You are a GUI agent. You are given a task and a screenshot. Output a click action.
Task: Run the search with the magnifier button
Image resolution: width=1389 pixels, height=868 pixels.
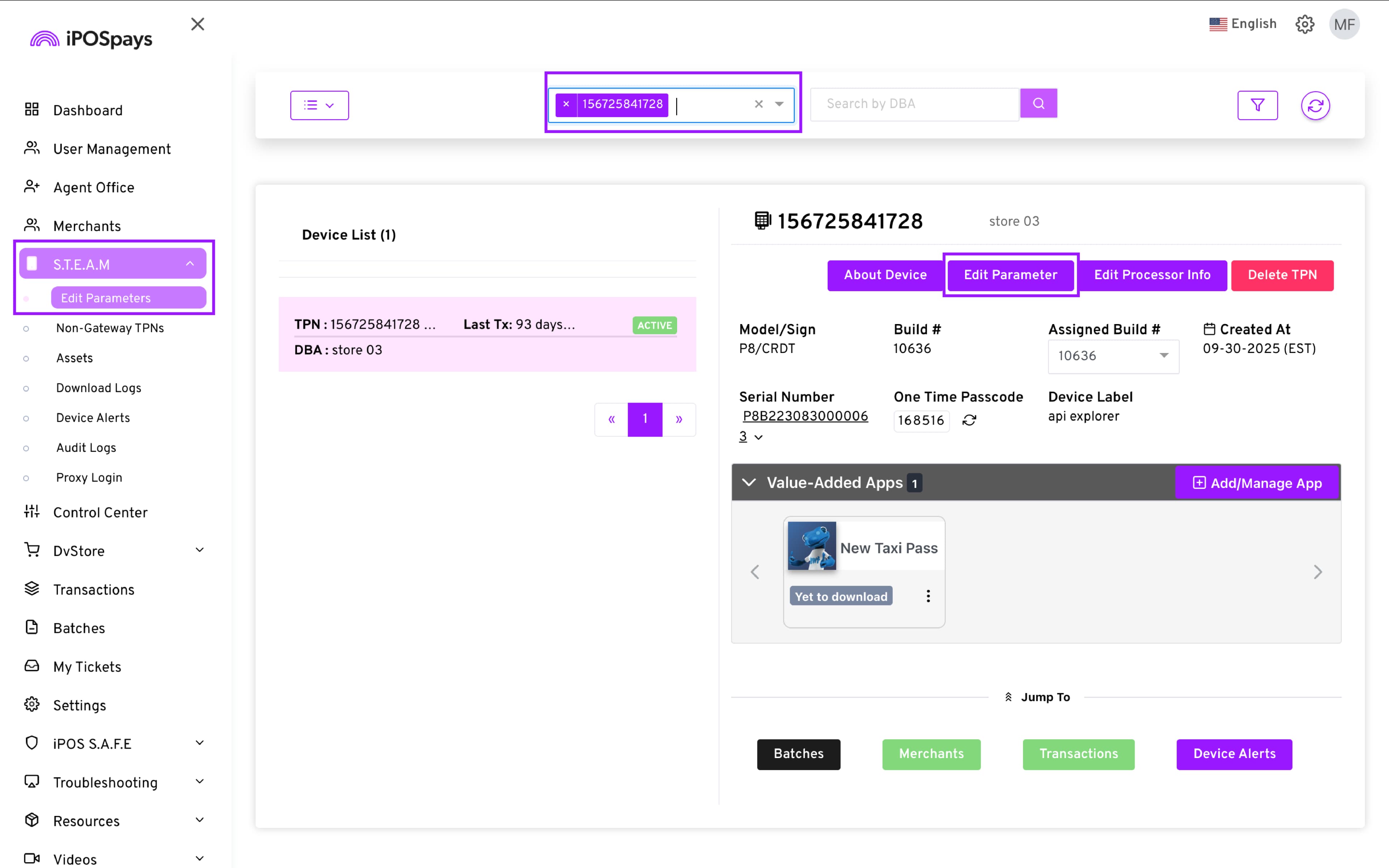1038,103
